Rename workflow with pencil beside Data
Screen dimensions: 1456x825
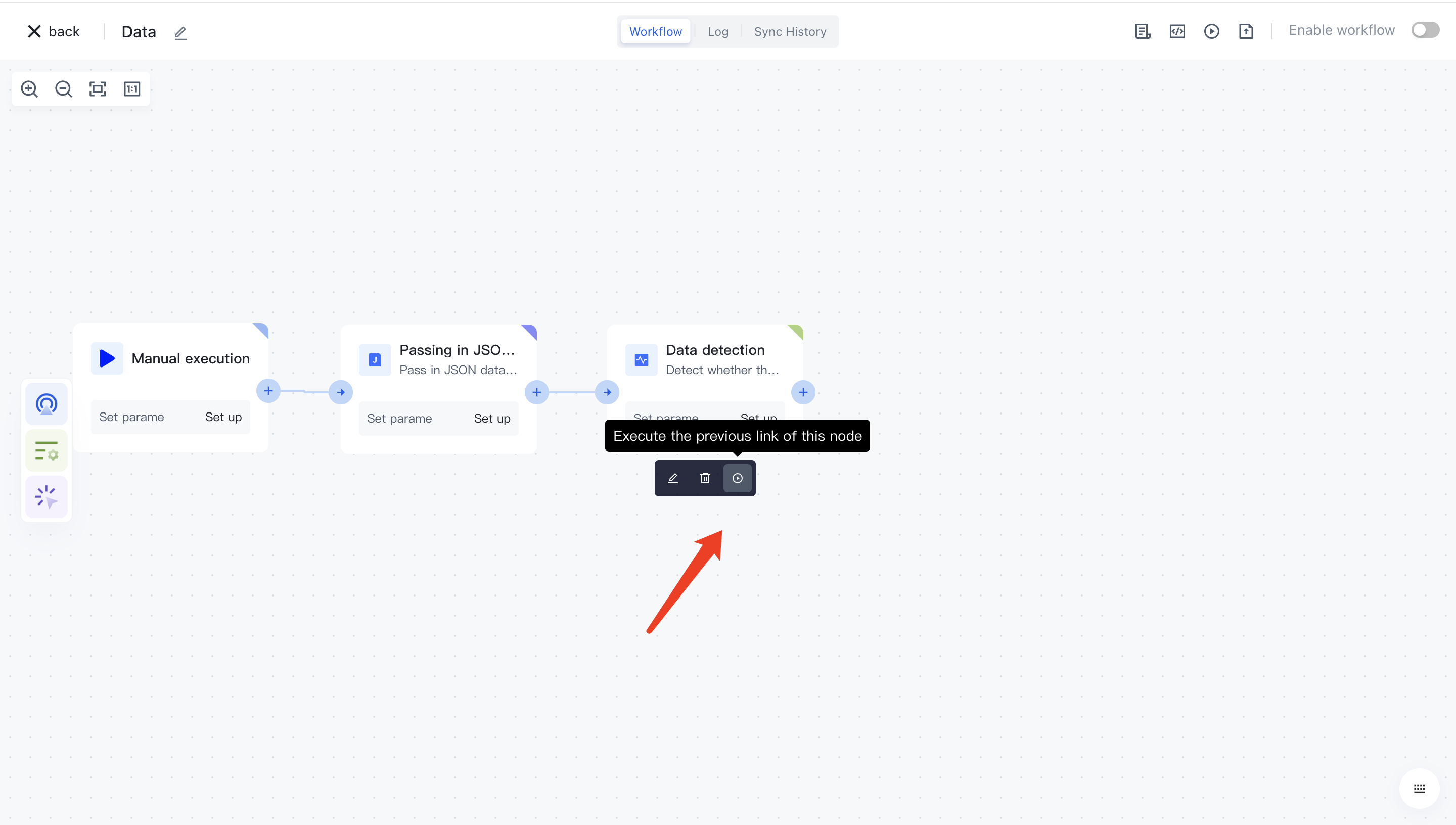coord(180,33)
